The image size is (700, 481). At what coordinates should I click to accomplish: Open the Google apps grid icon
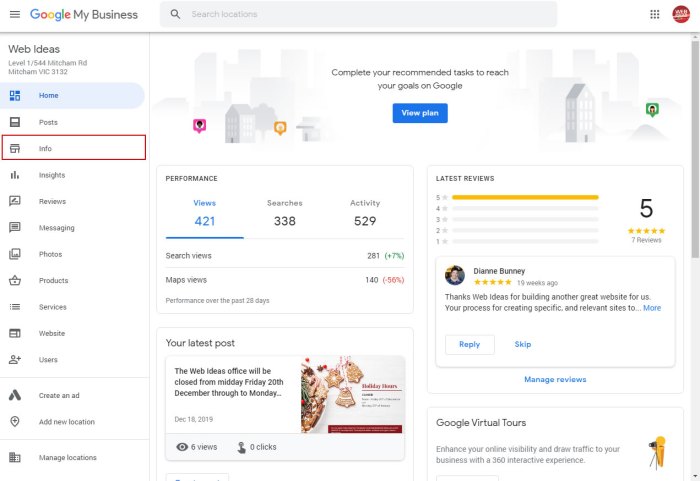[655, 14]
